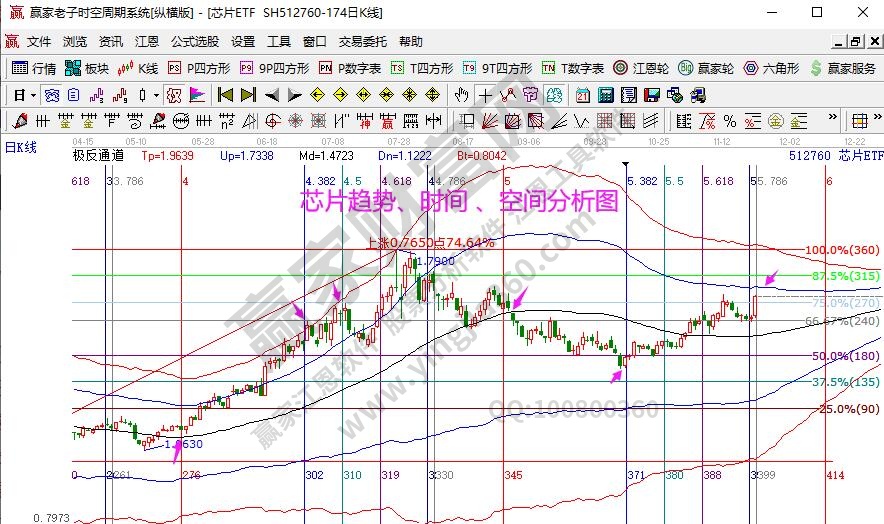Toggle the crosshair cursor tool
884x524 pixels.
[485, 95]
